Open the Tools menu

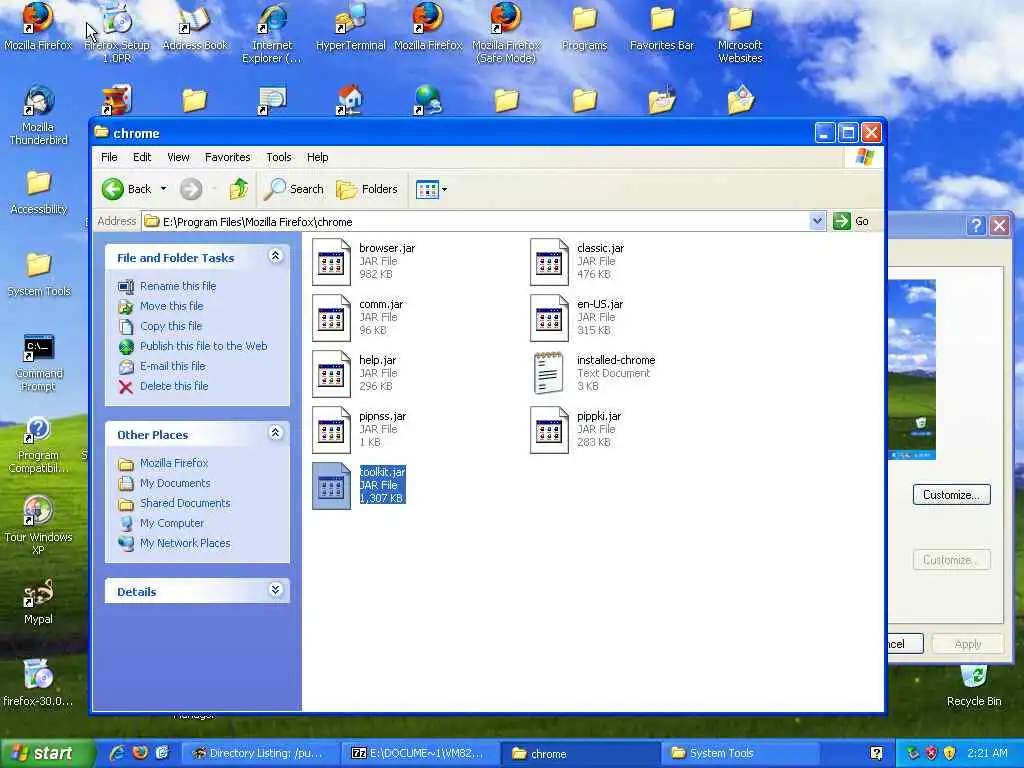point(279,157)
